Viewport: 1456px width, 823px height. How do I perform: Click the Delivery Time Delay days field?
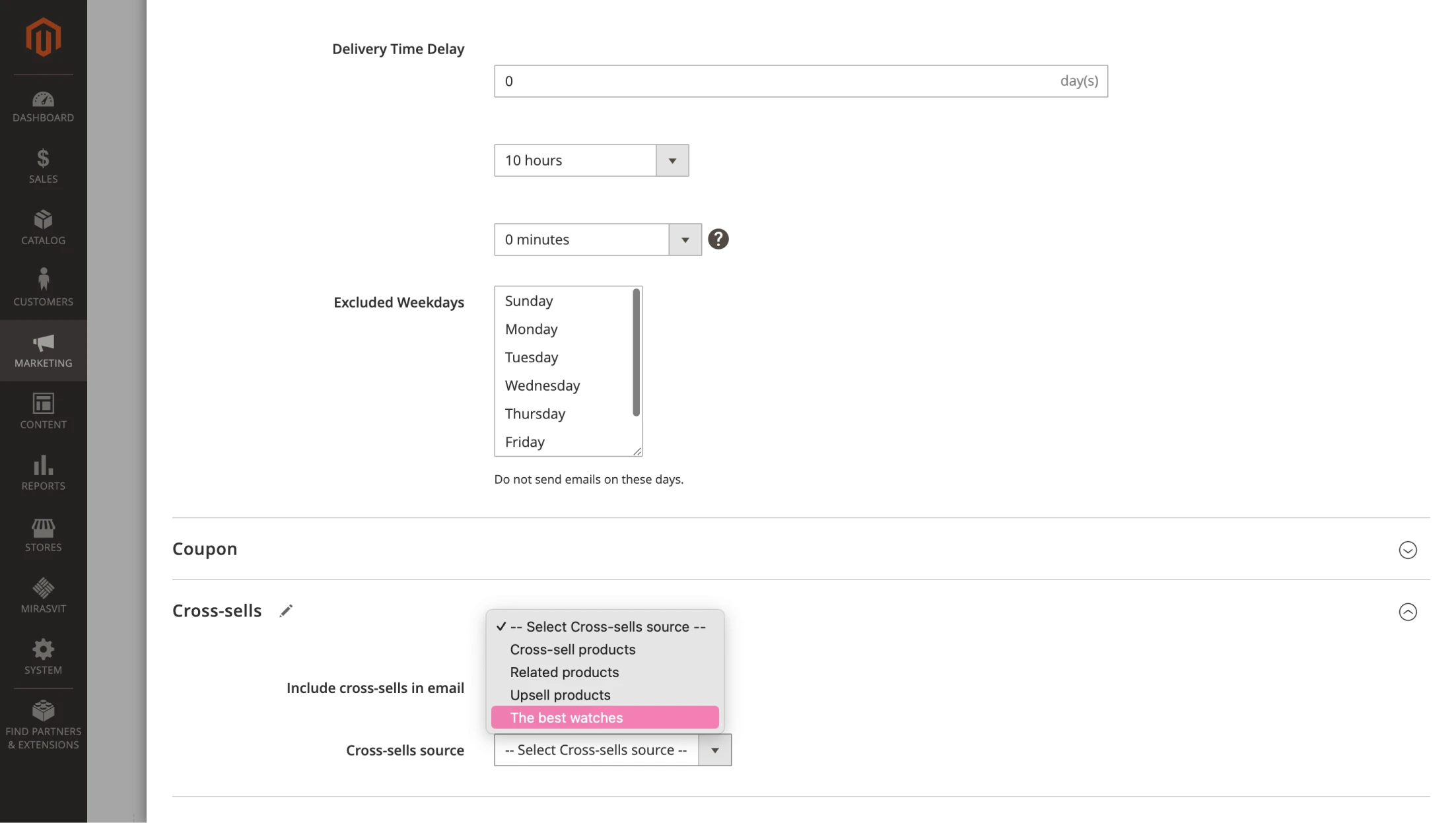[773, 81]
